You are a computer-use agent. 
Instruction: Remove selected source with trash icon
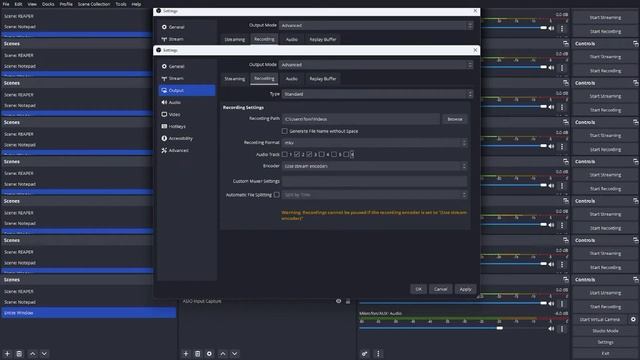pyautogui.click(x=198, y=353)
